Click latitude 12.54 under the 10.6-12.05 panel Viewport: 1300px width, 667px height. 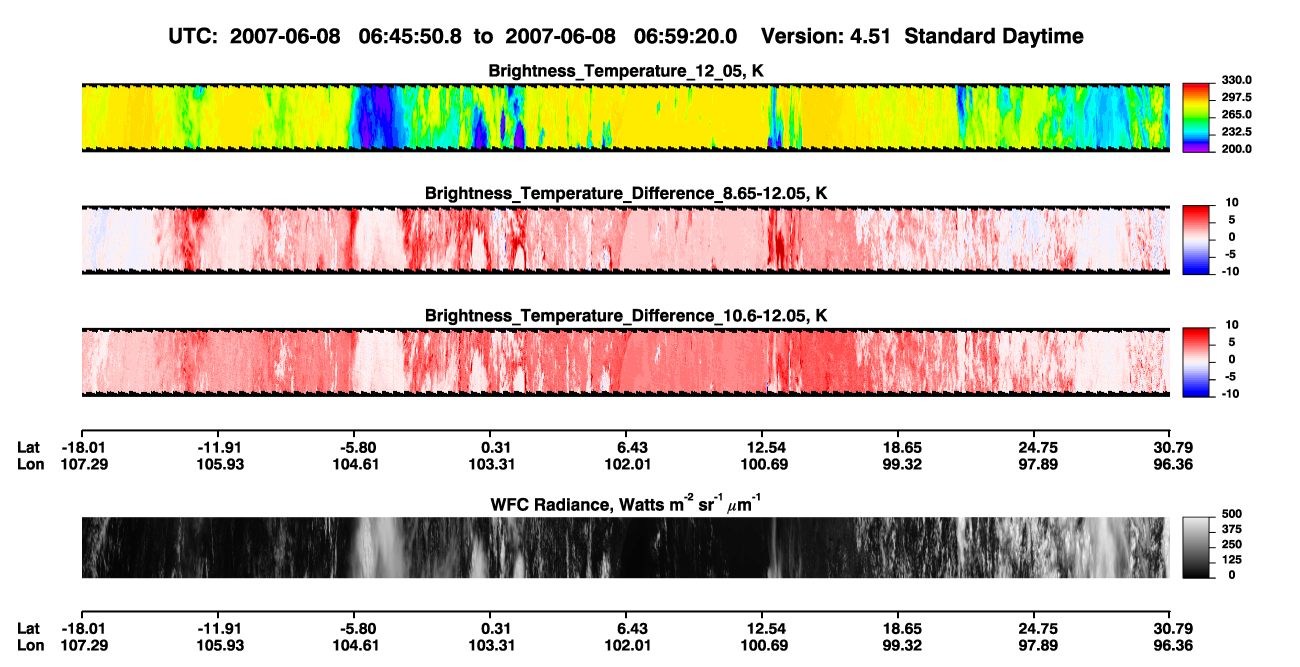click(762, 447)
